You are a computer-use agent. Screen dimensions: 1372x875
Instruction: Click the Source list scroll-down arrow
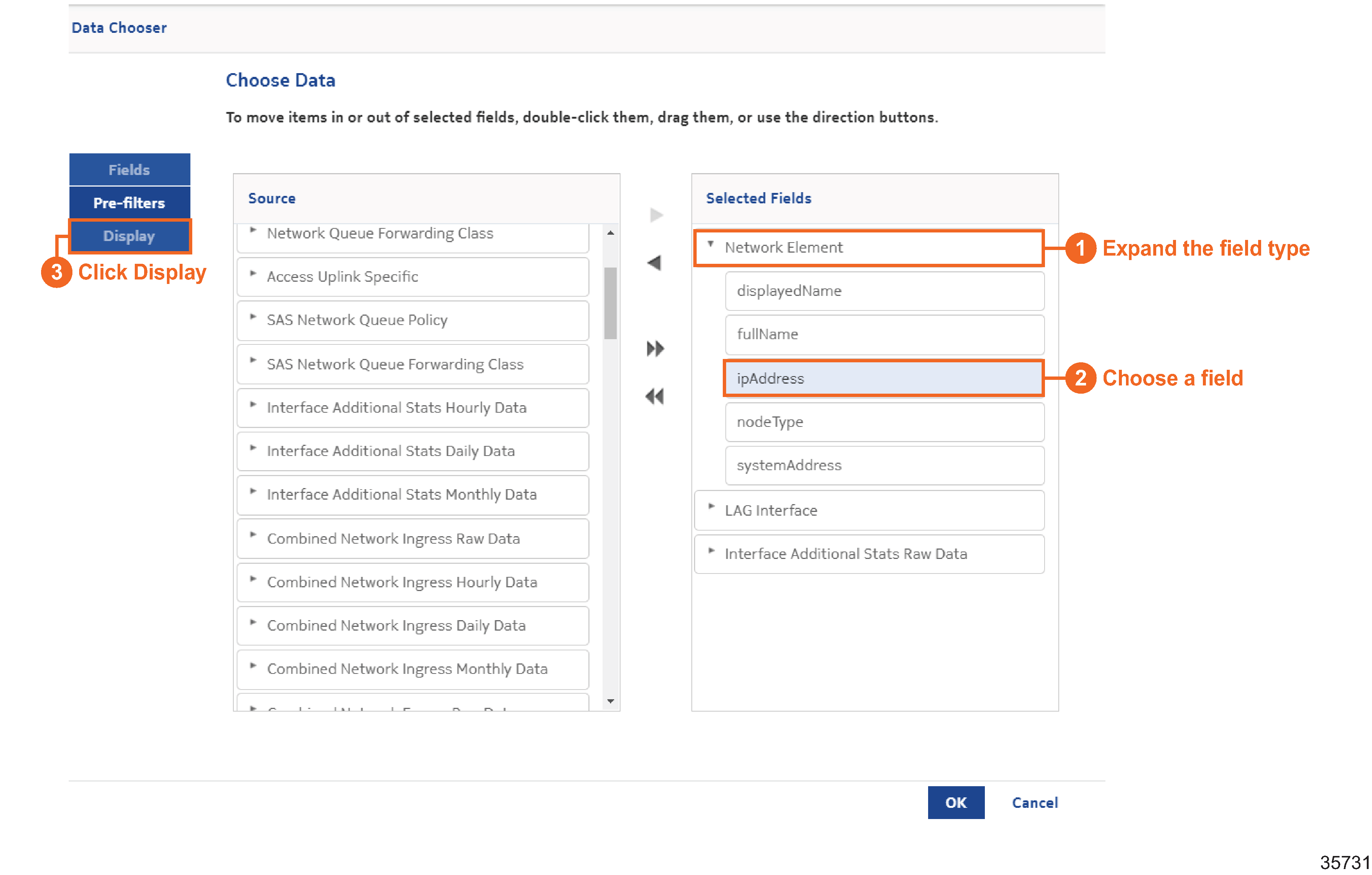coord(610,701)
